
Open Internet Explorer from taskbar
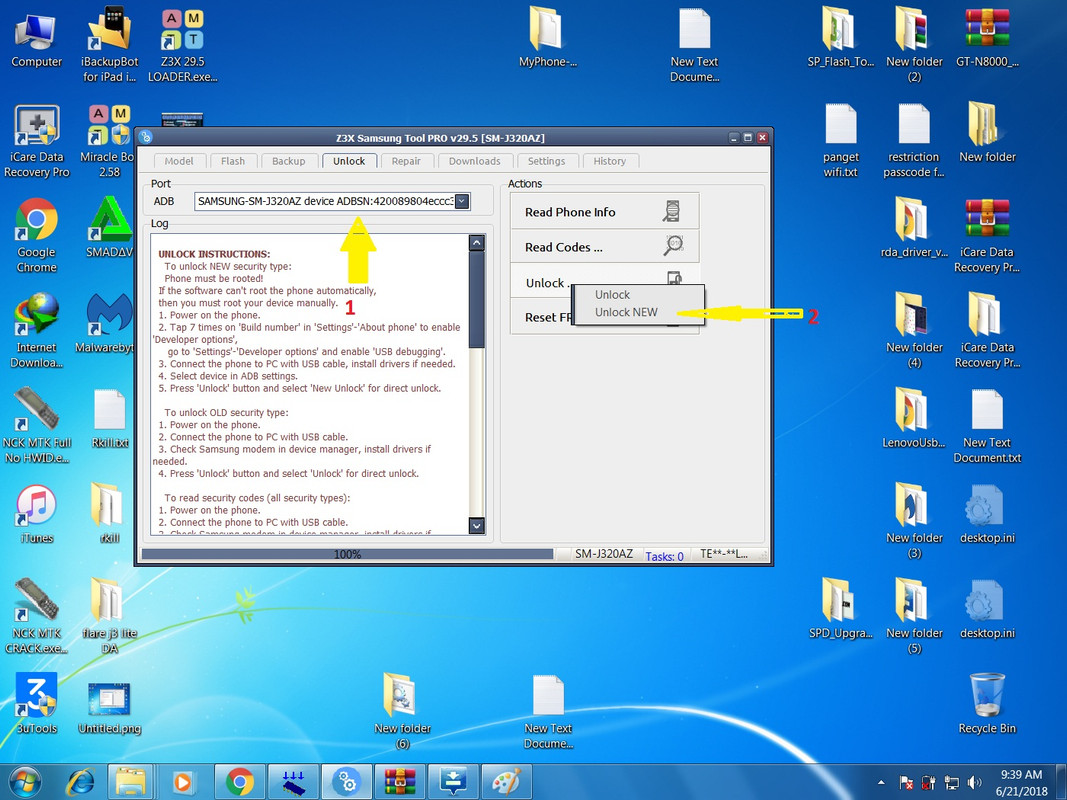point(80,782)
